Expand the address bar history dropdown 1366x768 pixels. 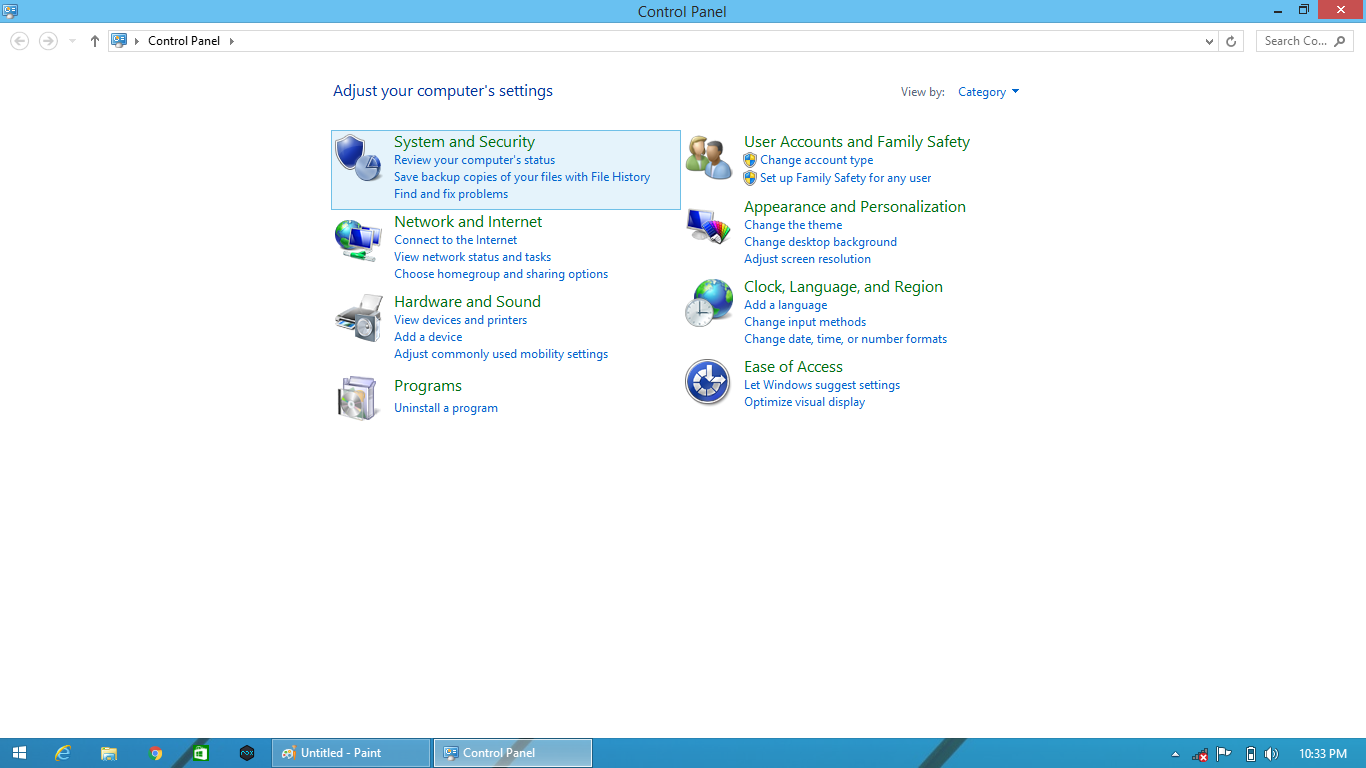click(1210, 41)
